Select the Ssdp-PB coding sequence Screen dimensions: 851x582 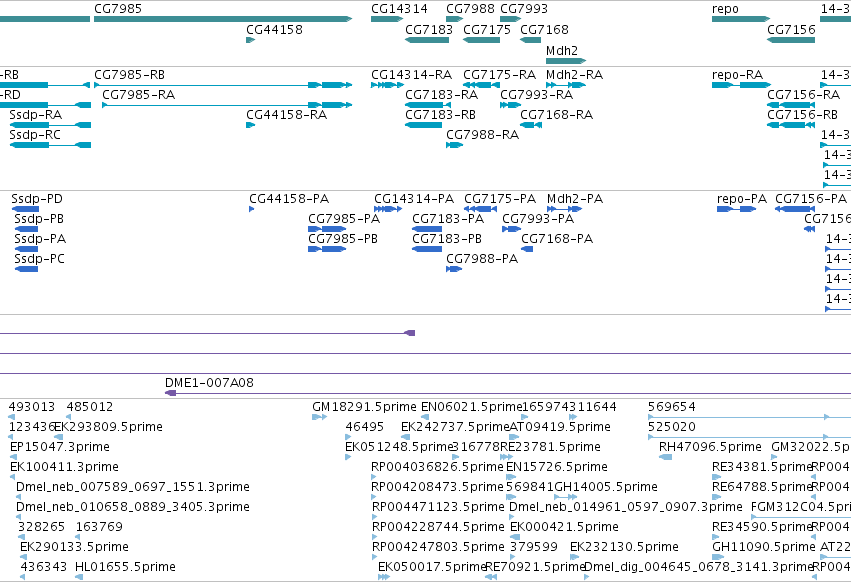(26, 229)
